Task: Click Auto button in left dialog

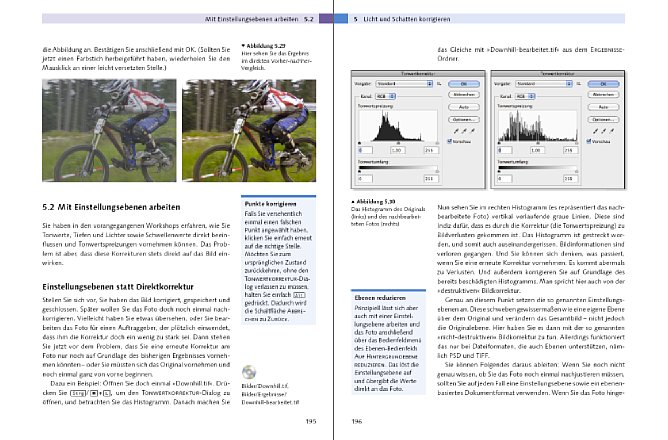Action: click(x=464, y=107)
